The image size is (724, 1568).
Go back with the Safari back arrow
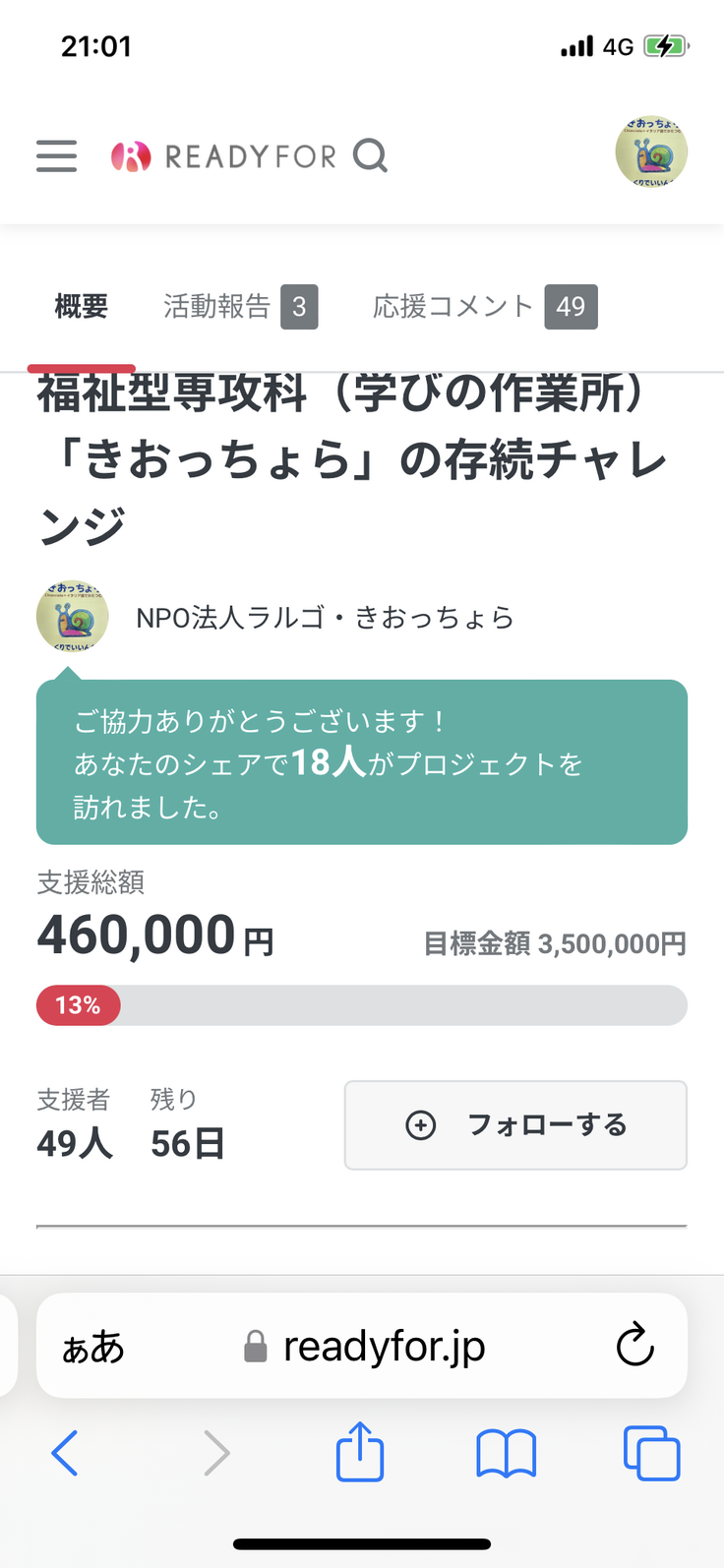point(65,1453)
